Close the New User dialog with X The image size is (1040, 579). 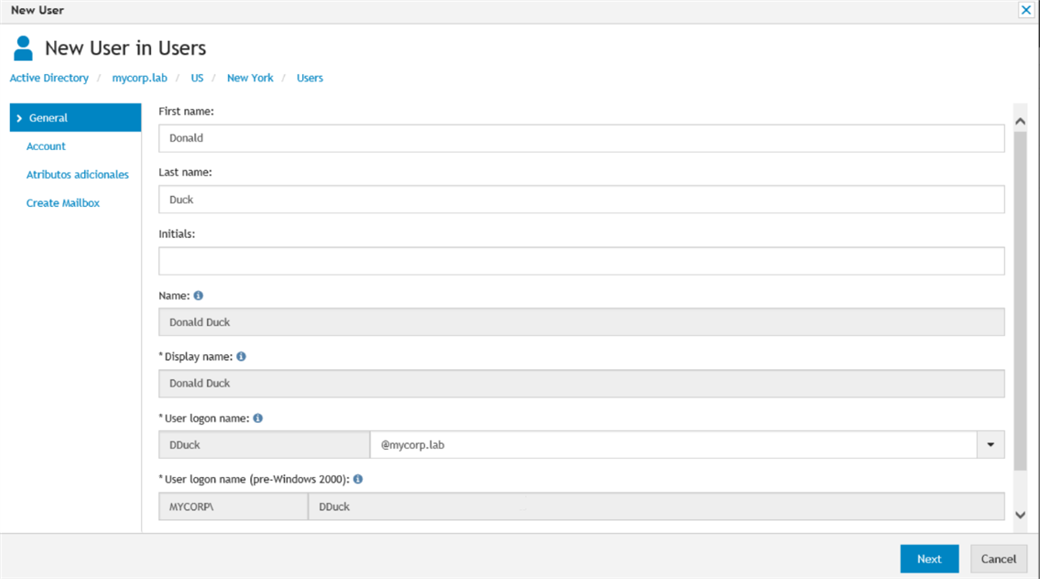[1025, 10]
